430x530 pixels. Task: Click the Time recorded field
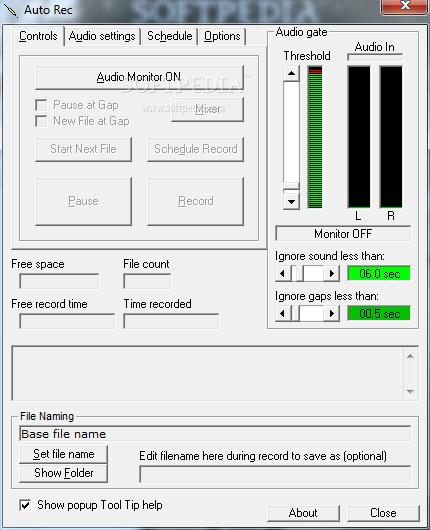click(171, 321)
